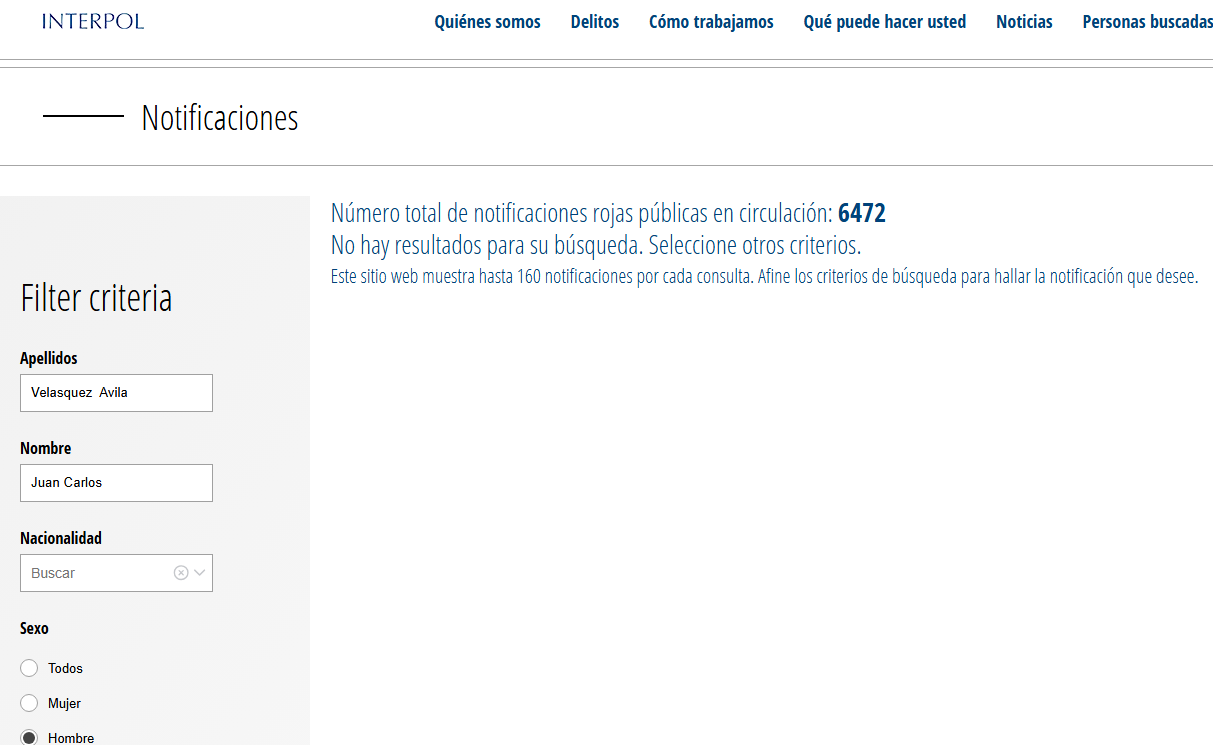Select the Mujer radio button
Screen dimensions: 1213x745
click(x=29, y=703)
